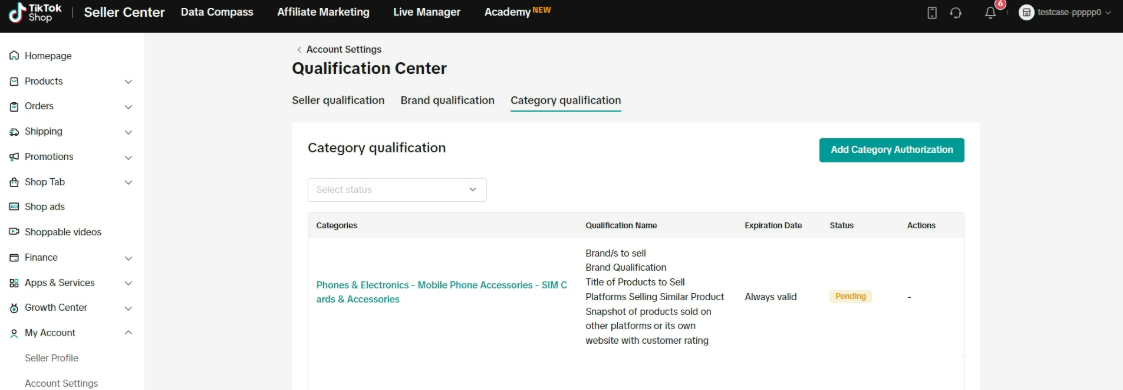Screen dimensions: 1123x390
Task: Click the Homepage house icon
Action: pyautogui.click(x=14, y=56)
